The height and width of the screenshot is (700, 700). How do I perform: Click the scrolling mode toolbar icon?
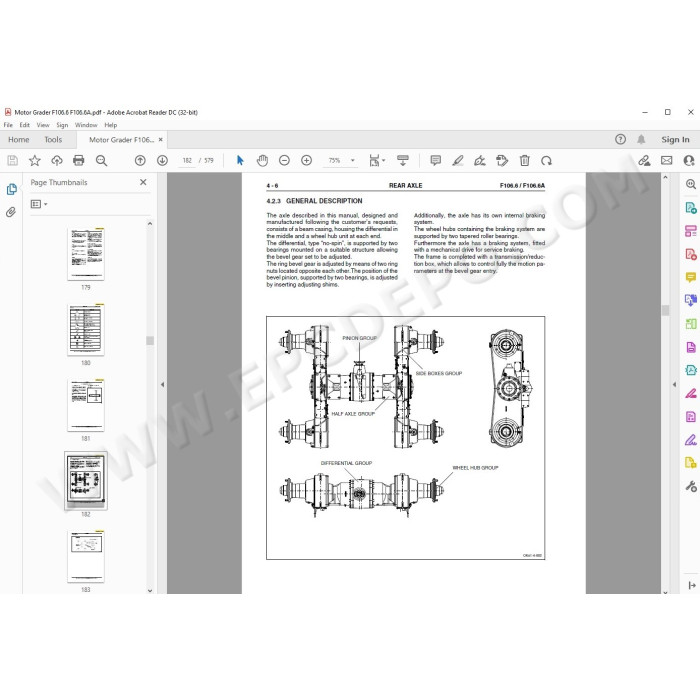(x=403, y=160)
